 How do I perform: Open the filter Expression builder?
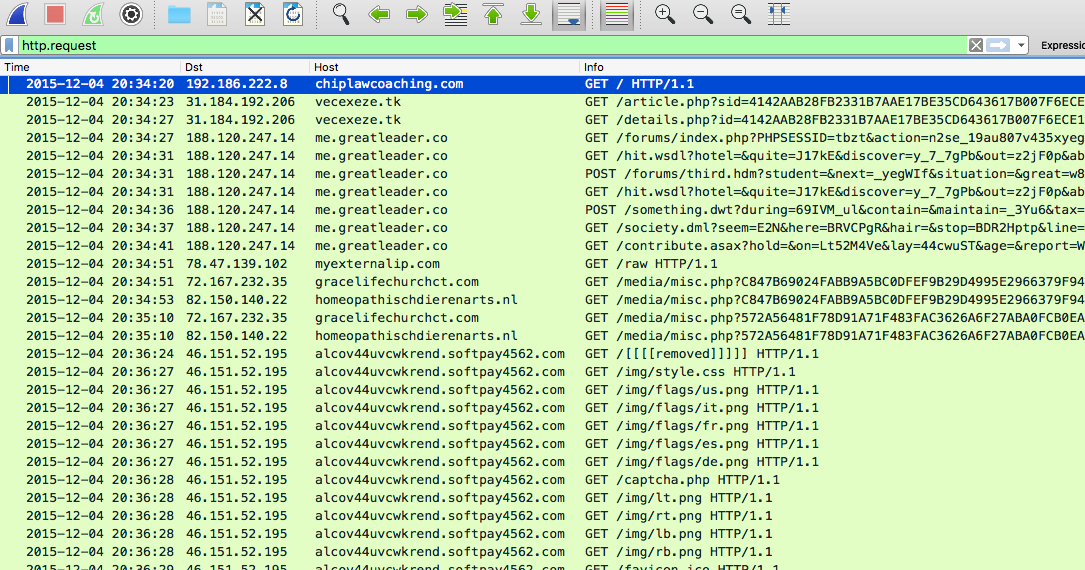(x=1062, y=45)
